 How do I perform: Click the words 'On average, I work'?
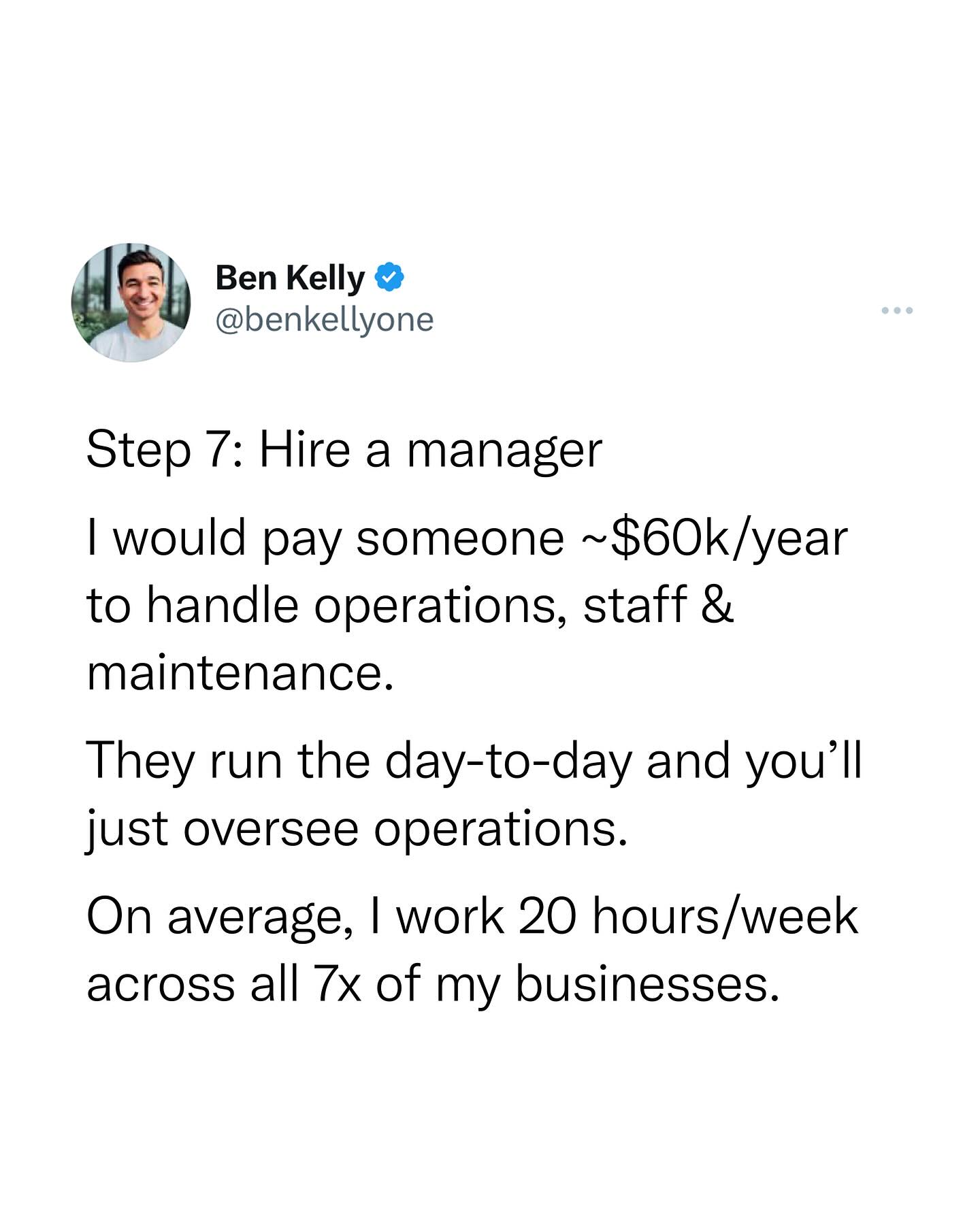pyautogui.click(x=295, y=916)
